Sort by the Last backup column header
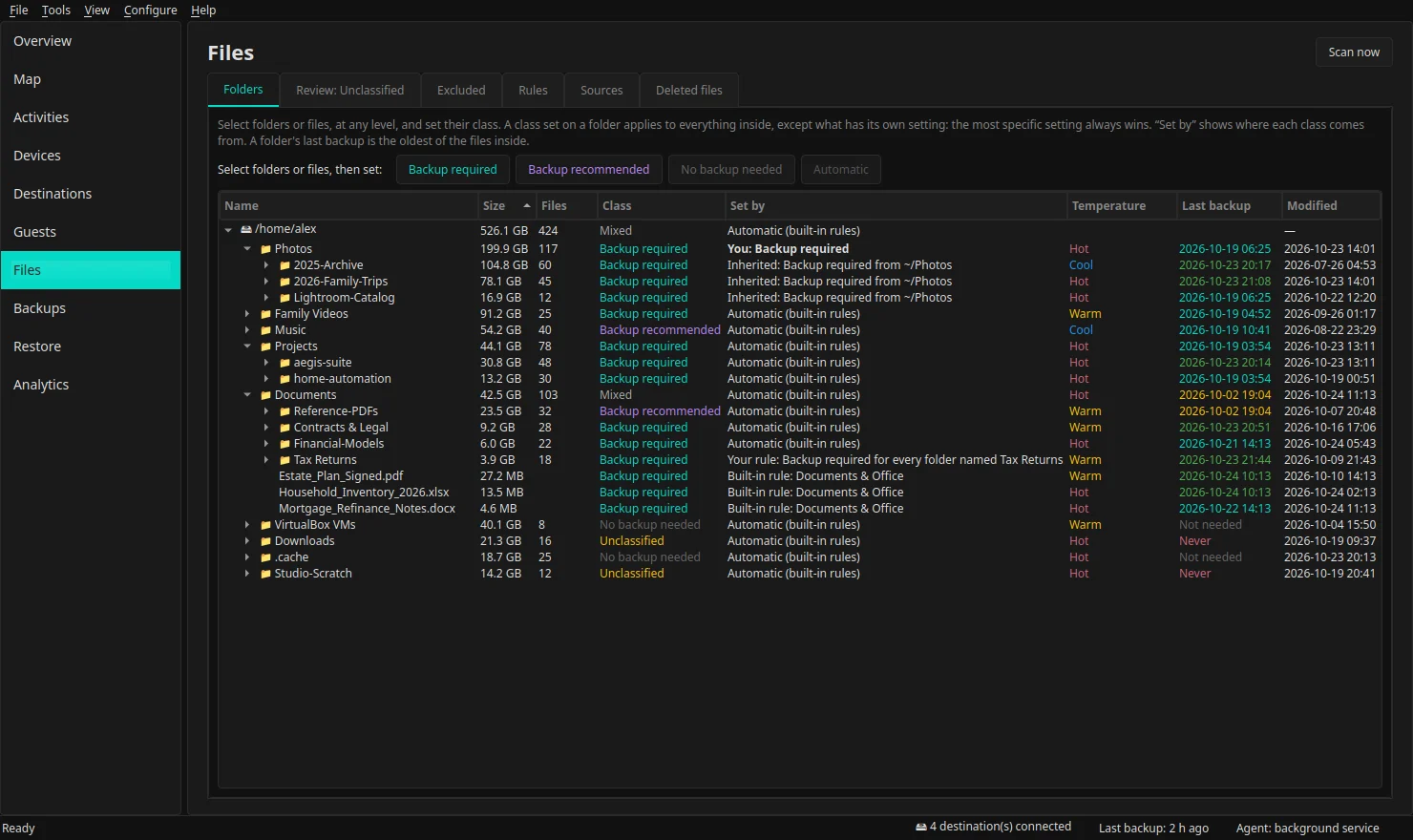Screen dimensions: 1413x840 click(x=1229, y=205)
